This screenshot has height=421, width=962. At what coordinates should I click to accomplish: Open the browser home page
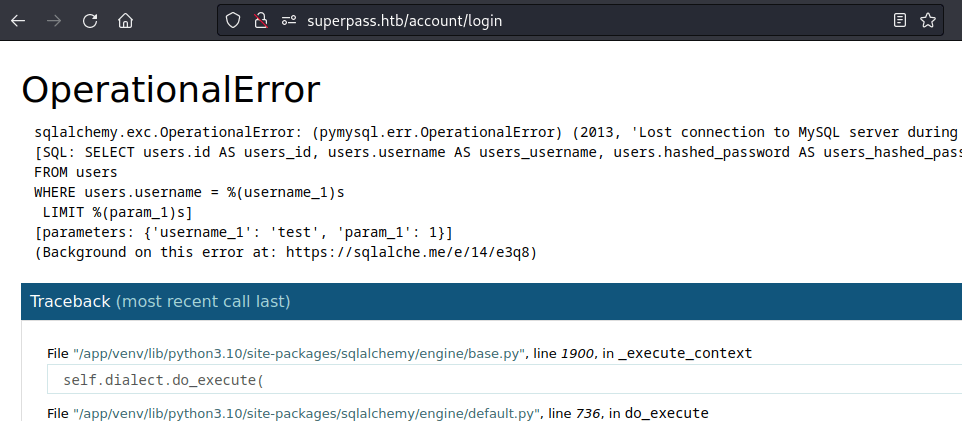tap(125, 20)
